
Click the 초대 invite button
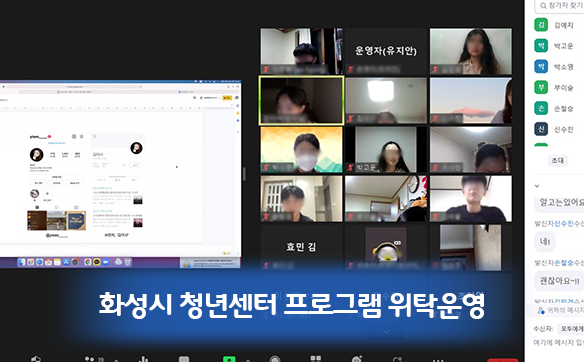point(558,161)
